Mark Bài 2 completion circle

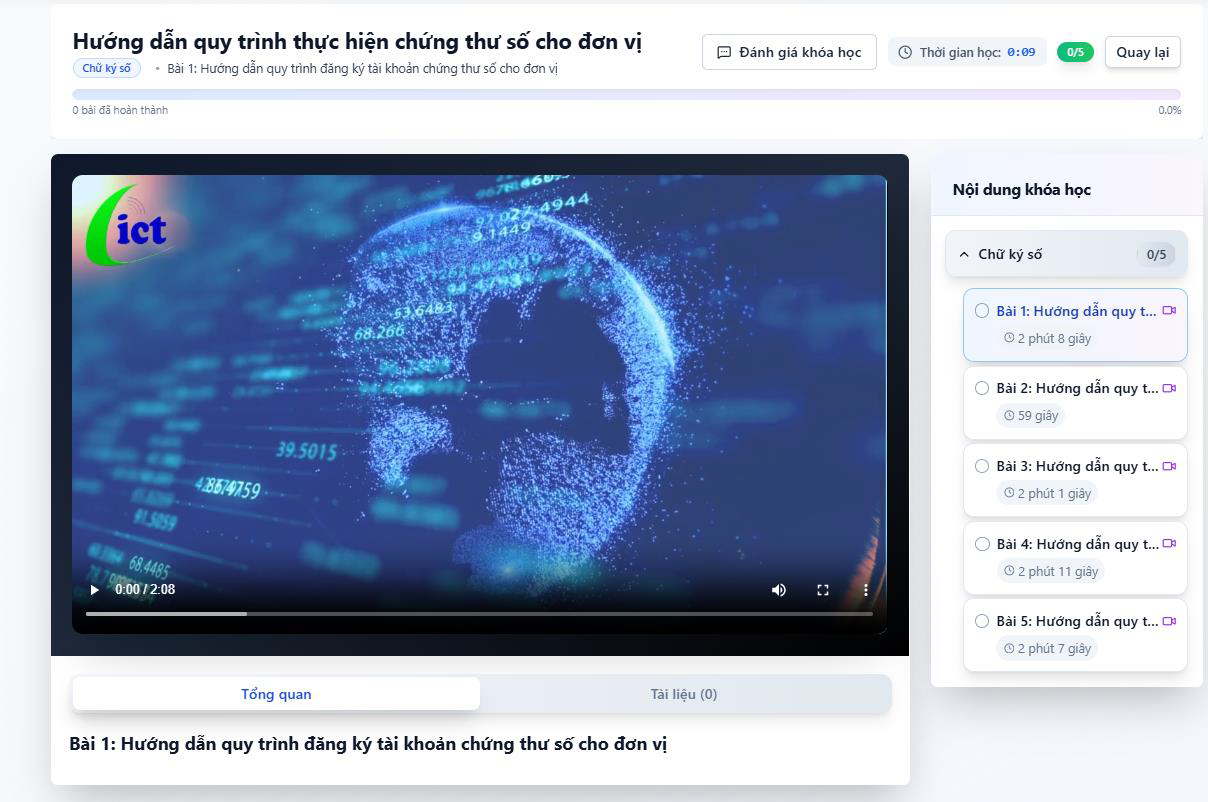pos(982,388)
